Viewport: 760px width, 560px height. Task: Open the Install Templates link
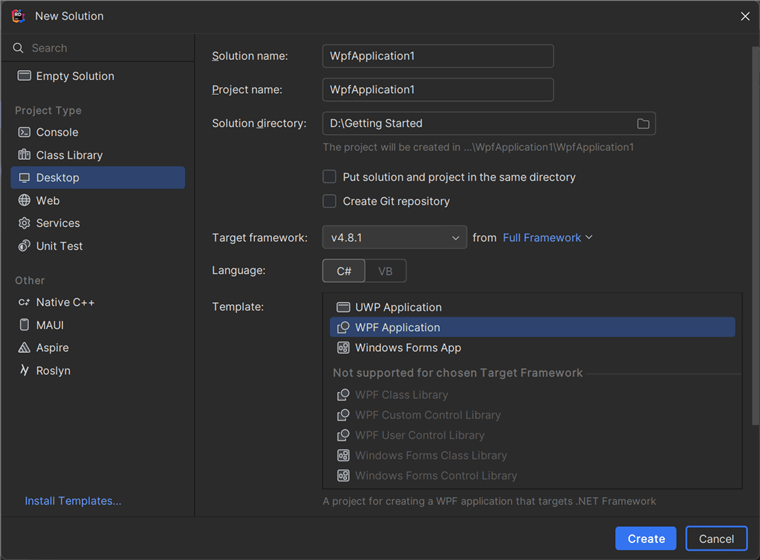point(73,501)
